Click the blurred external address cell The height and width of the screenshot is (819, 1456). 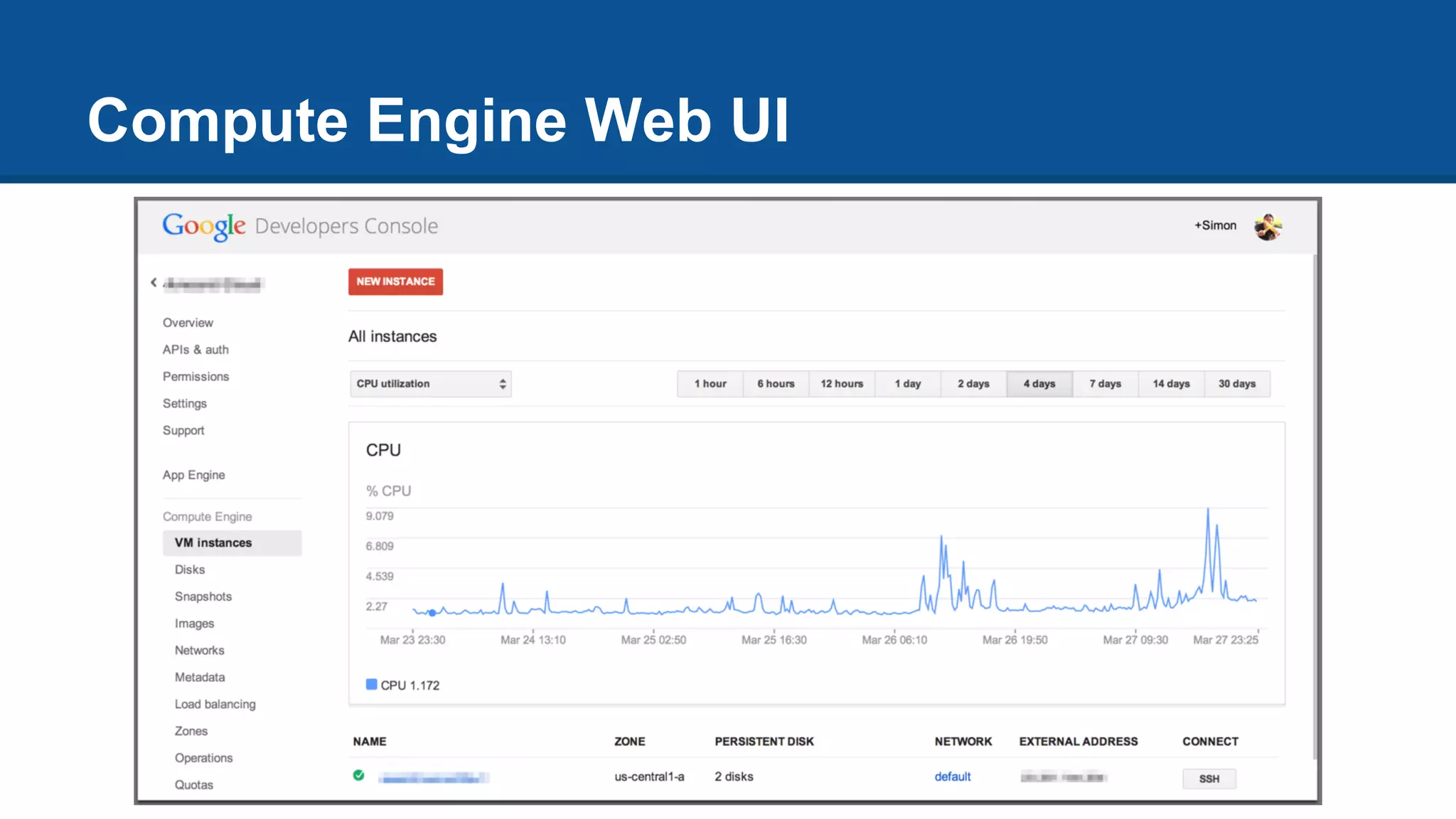click(x=1064, y=777)
